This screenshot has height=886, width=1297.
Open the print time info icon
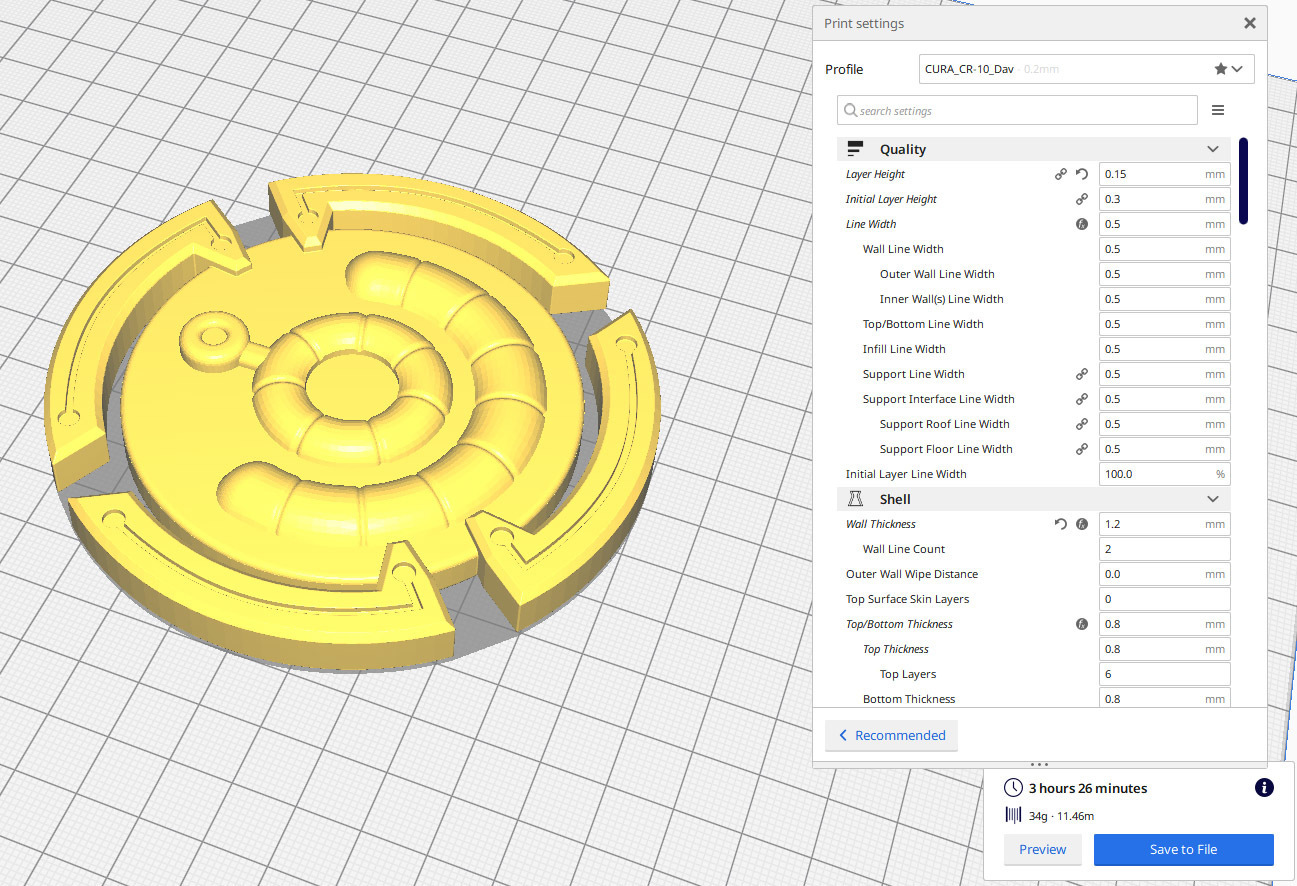click(1264, 788)
